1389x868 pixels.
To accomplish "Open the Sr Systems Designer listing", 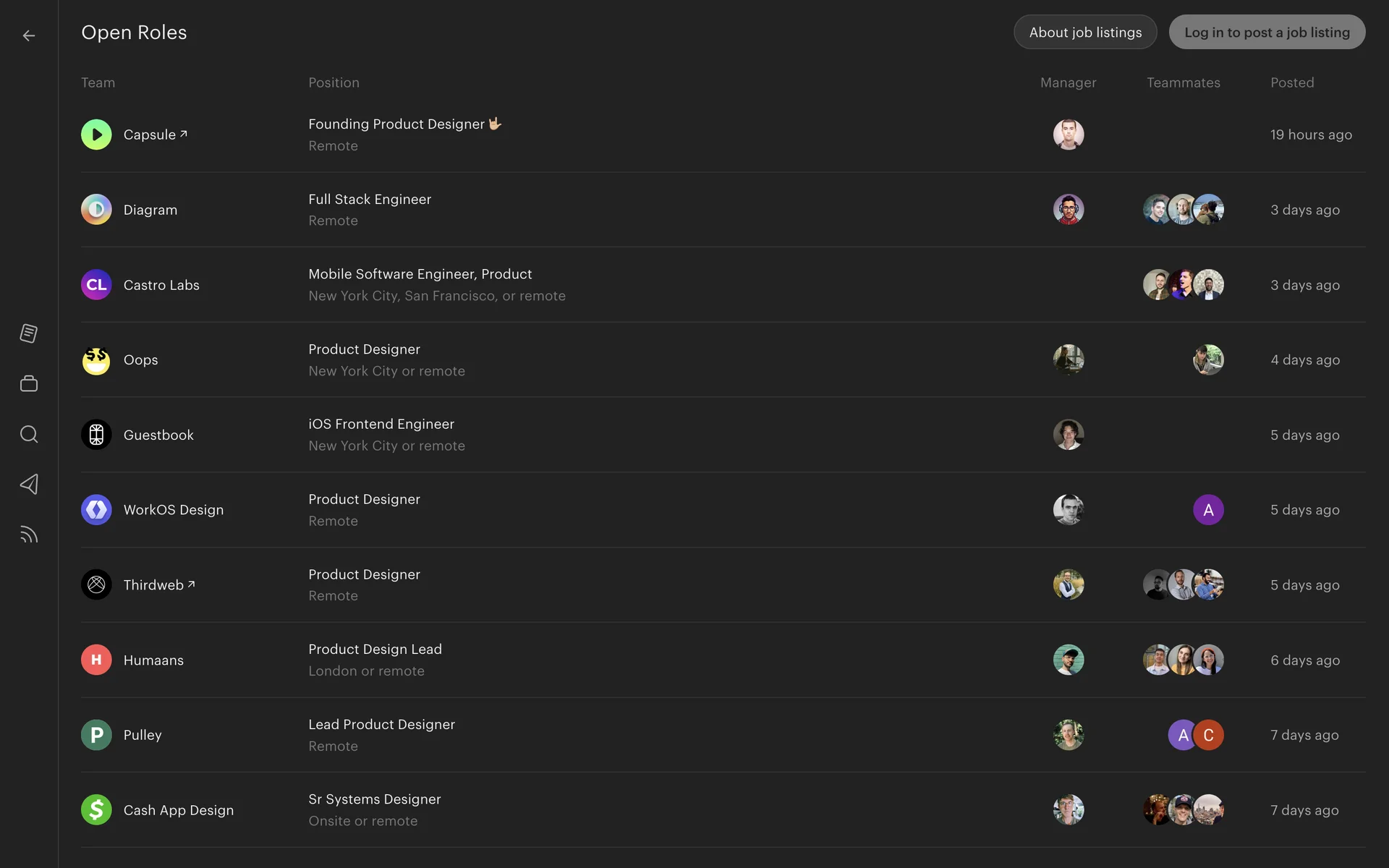I will click(374, 799).
